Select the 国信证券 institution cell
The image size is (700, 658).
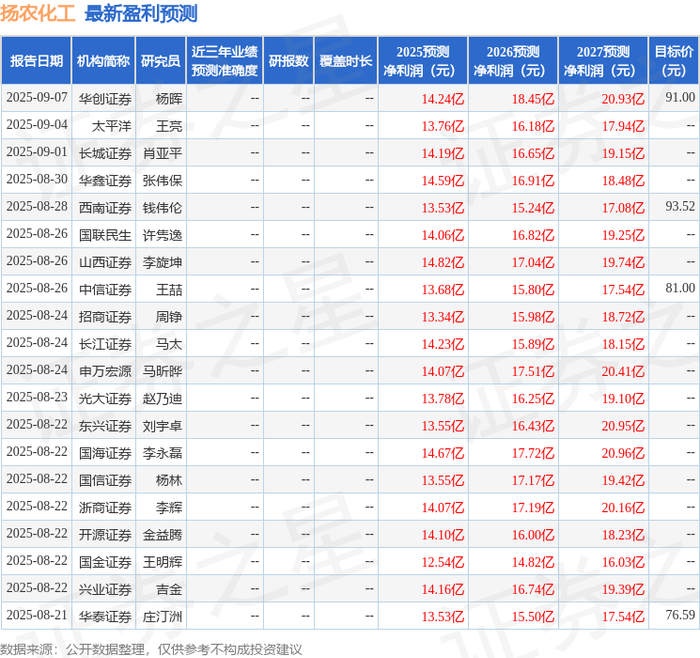(x=105, y=480)
